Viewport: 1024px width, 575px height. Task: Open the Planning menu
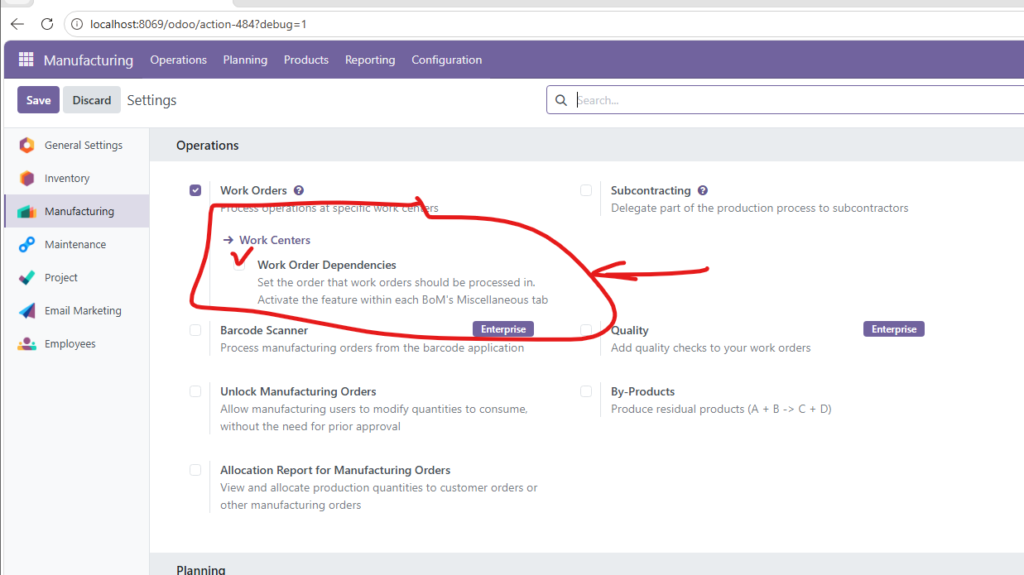point(245,60)
